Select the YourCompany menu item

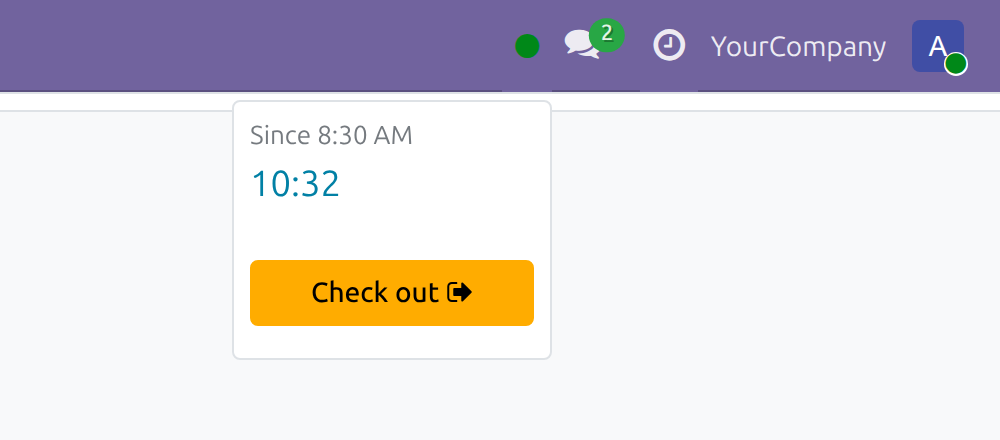click(798, 46)
